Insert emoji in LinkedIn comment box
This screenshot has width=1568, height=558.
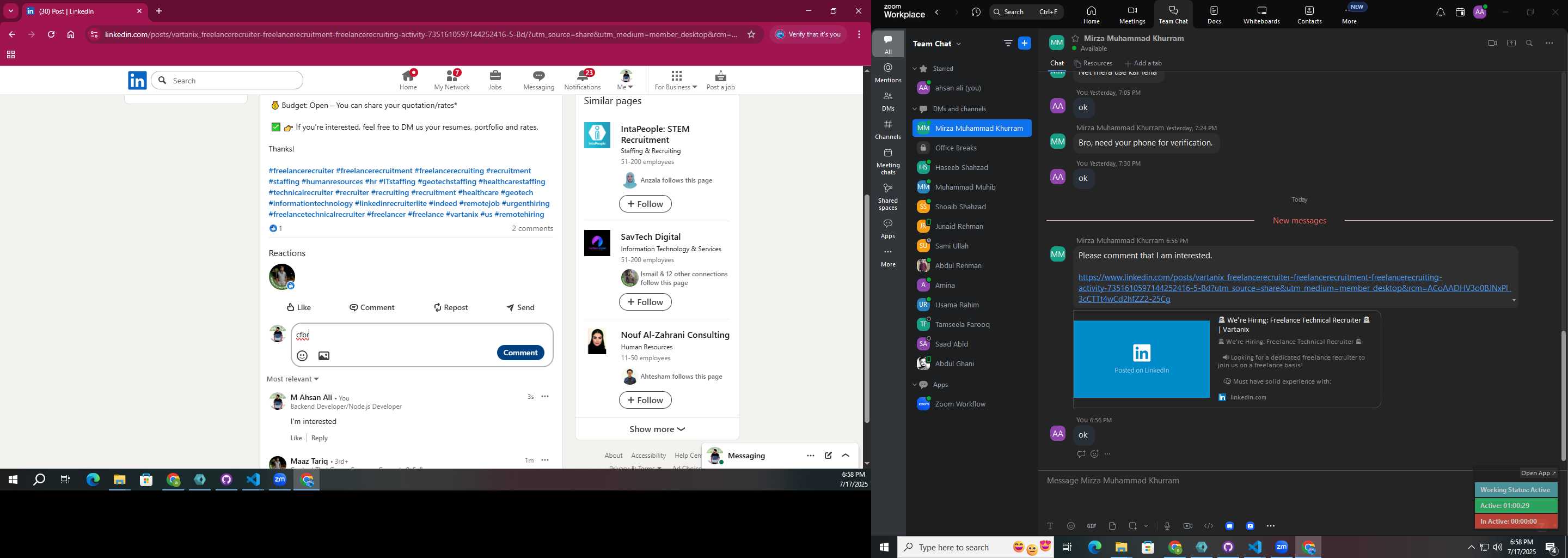[302, 356]
